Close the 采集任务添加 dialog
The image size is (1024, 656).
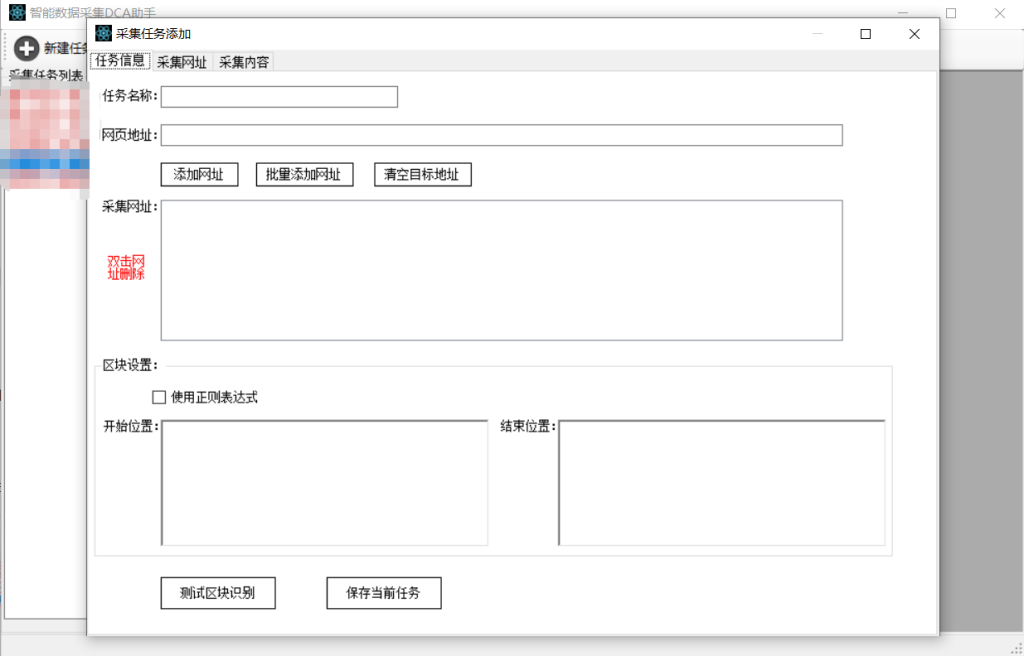pos(913,33)
